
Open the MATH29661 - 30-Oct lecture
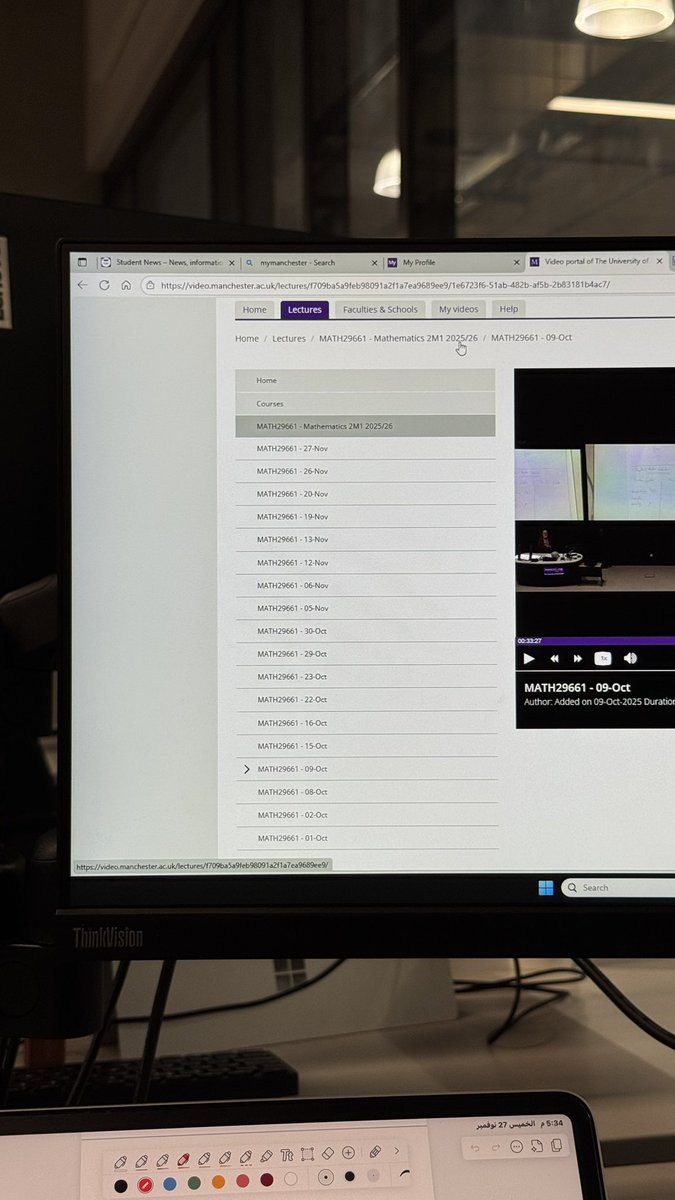[x=366, y=631]
